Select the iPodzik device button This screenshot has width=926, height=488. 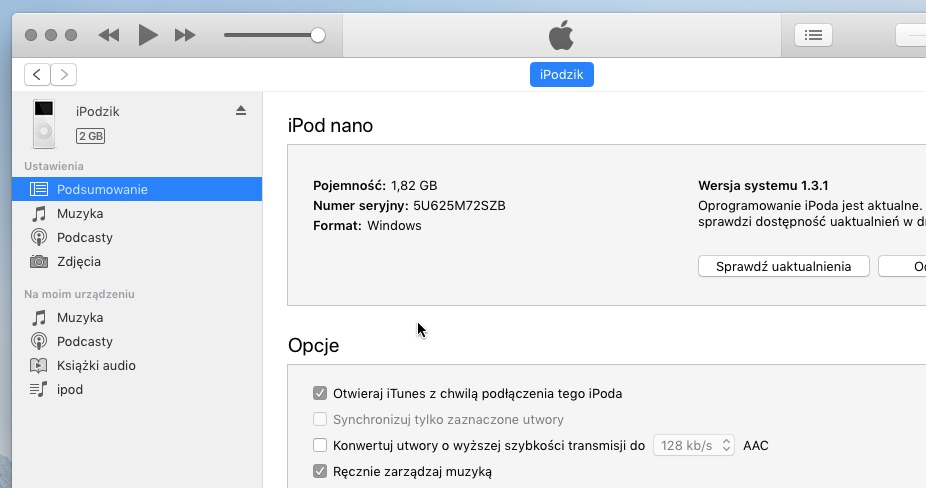click(562, 74)
